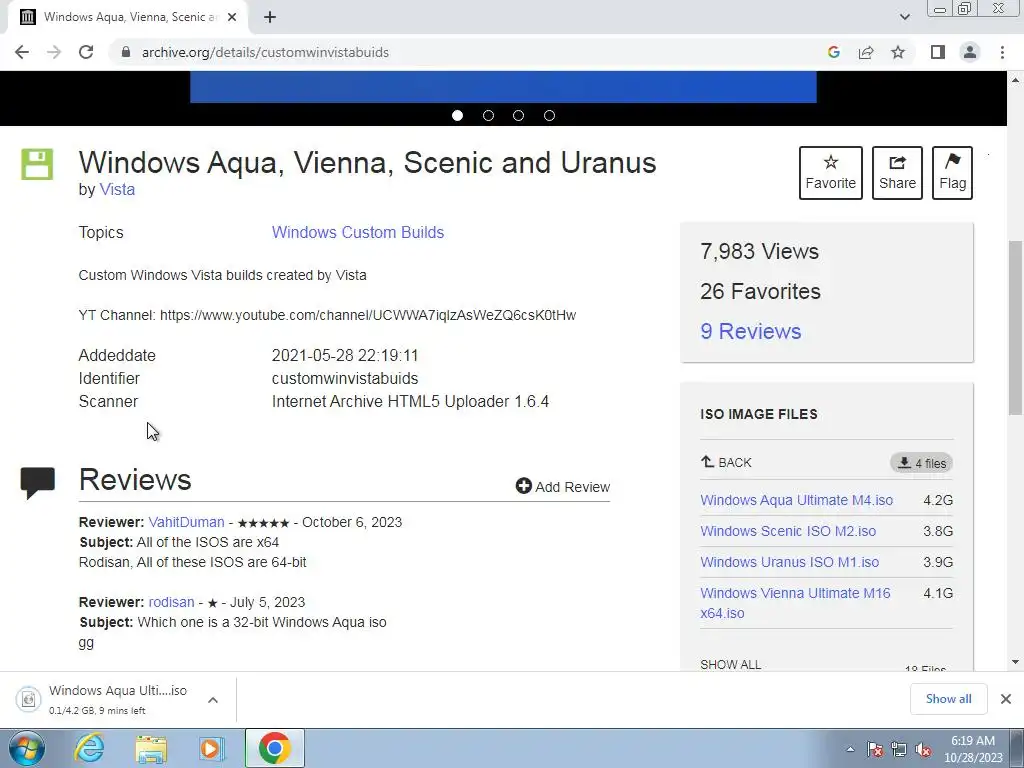Open the item Share button
The image size is (1024, 768).
(897, 173)
